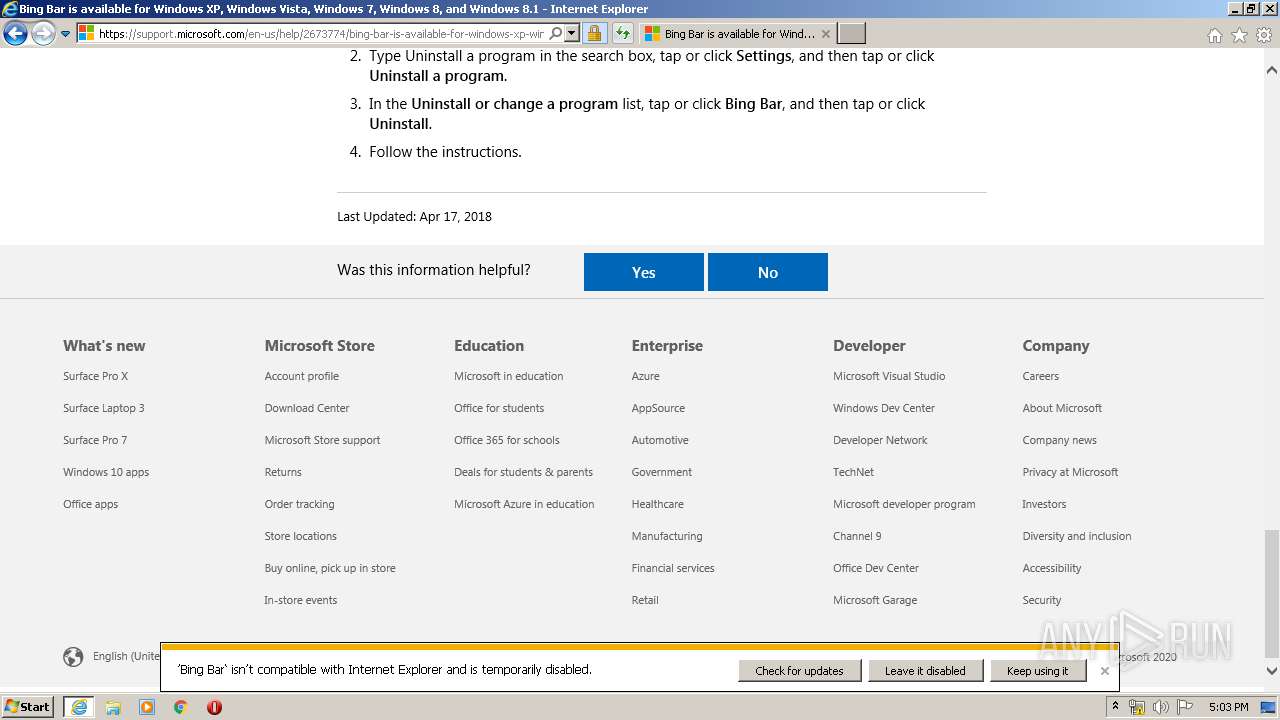Image resolution: width=1280 pixels, height=720 pixels.
Task: Open Financial services link
Action: pos(673,568)
